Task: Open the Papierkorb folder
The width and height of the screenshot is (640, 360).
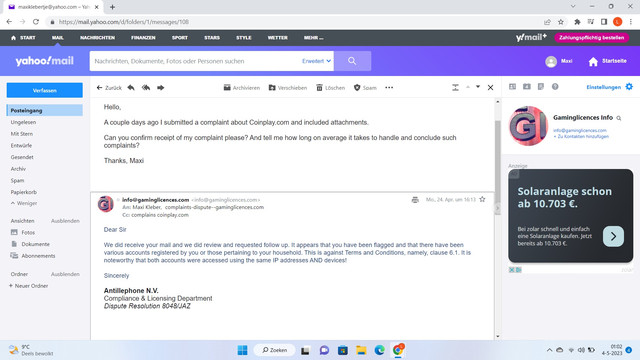Action: [x=24, y=192]
